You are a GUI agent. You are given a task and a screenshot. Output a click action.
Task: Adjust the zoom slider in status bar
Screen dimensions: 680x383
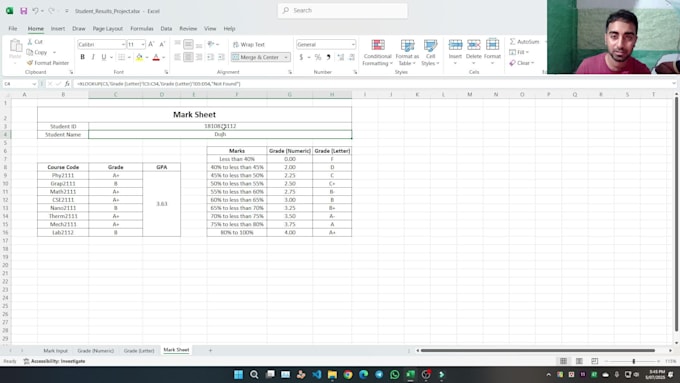tap(634, 361)
